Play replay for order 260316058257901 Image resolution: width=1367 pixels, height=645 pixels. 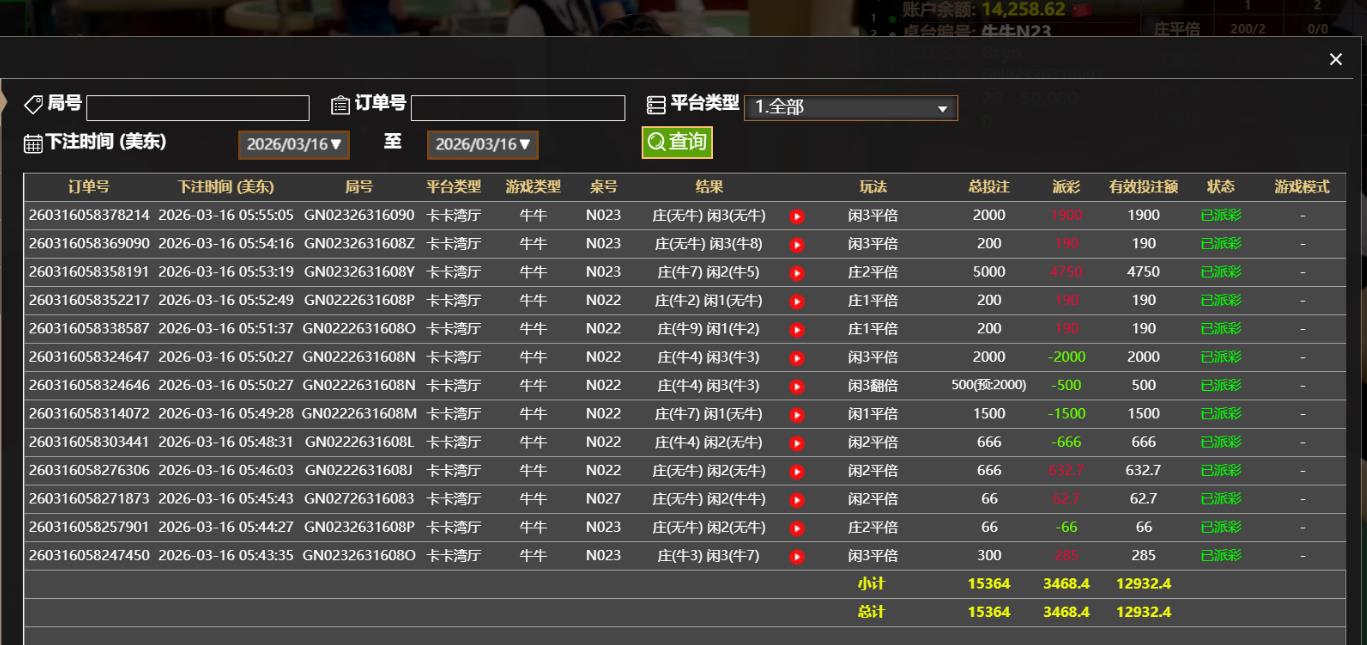(x=797, y=528)
